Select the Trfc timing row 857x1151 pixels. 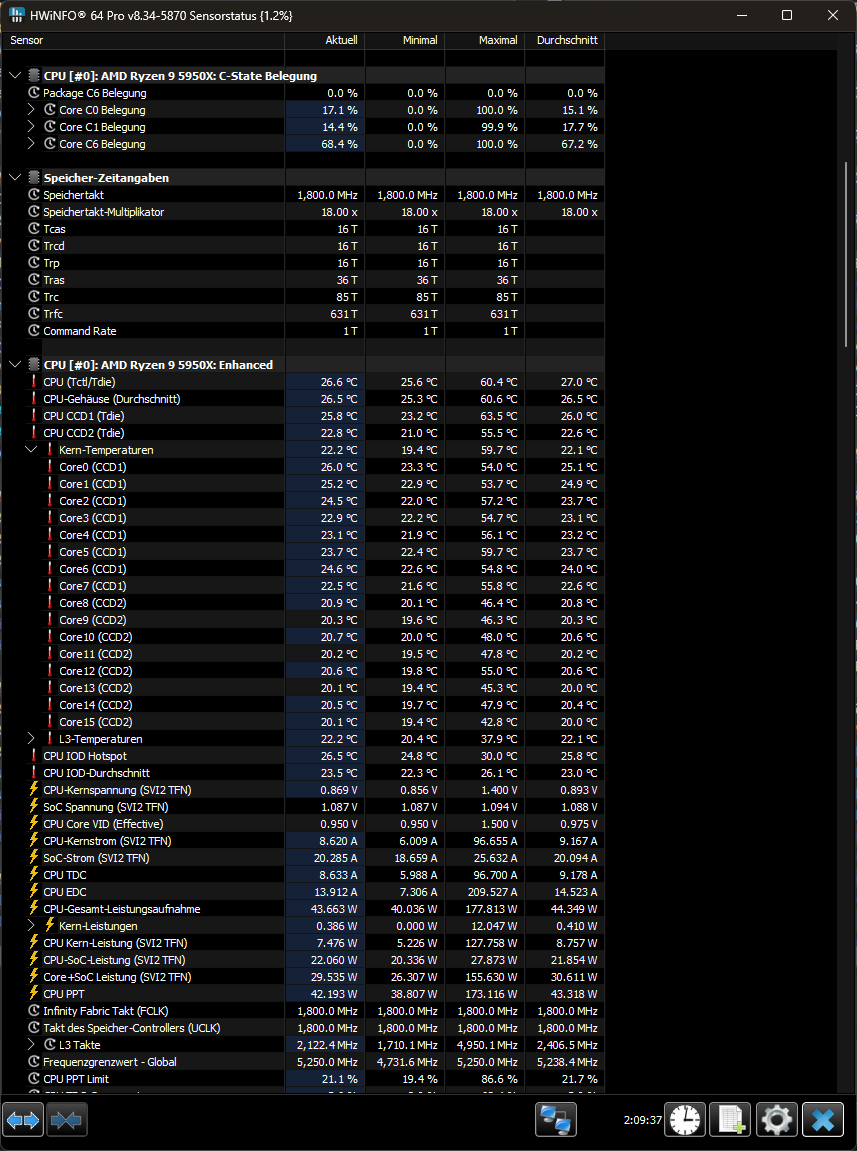303,313
